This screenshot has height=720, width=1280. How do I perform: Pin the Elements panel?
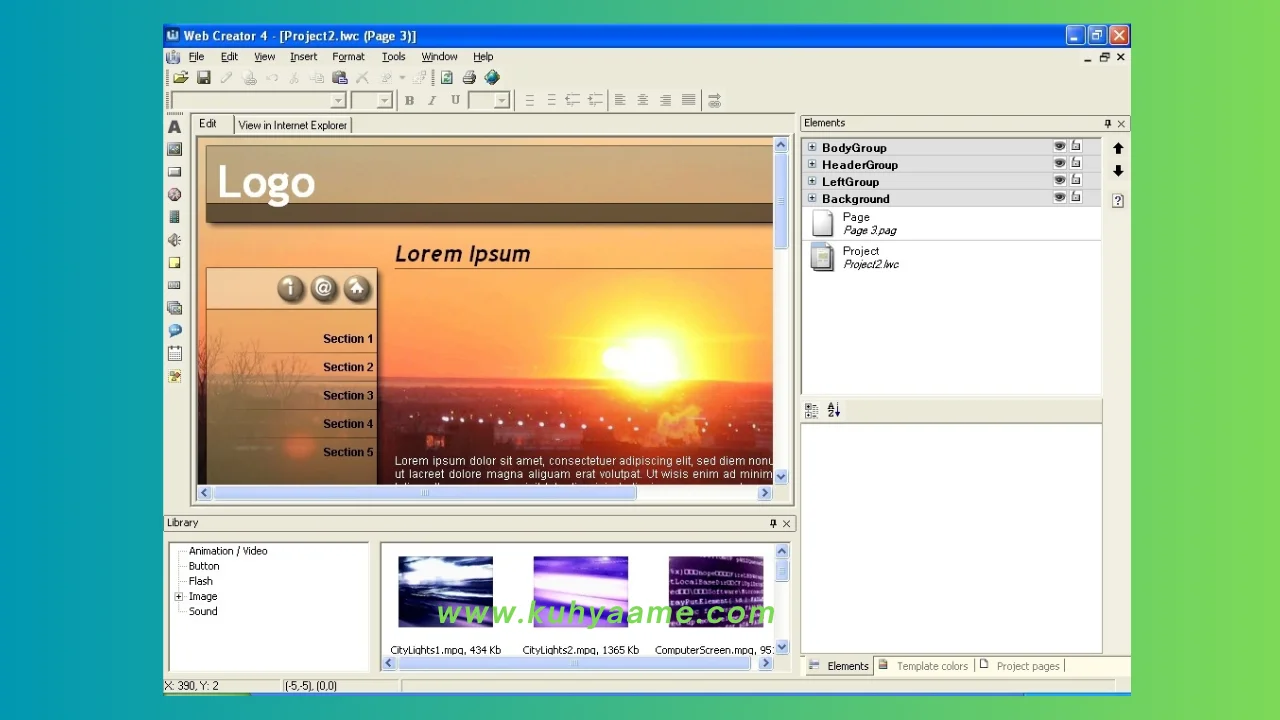point(1107,124)
